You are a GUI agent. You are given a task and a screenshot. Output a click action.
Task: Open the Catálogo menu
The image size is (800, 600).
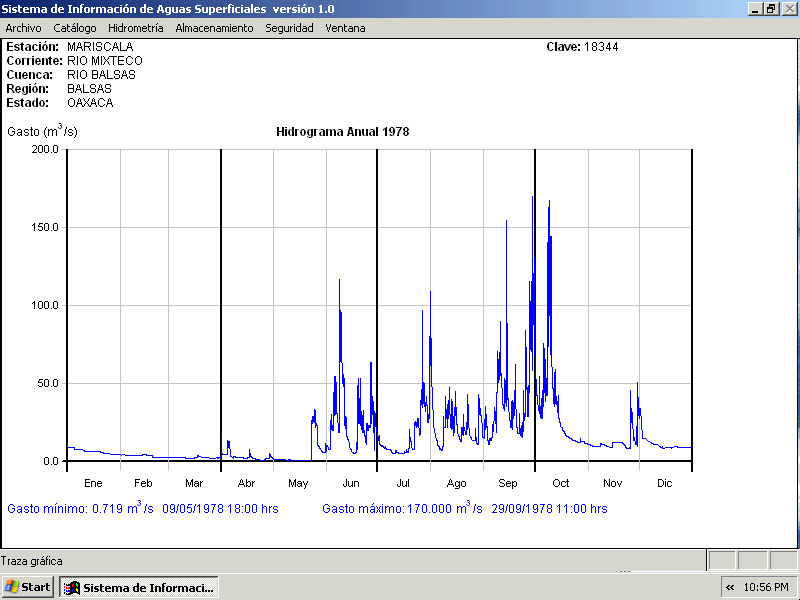[75, 28]
